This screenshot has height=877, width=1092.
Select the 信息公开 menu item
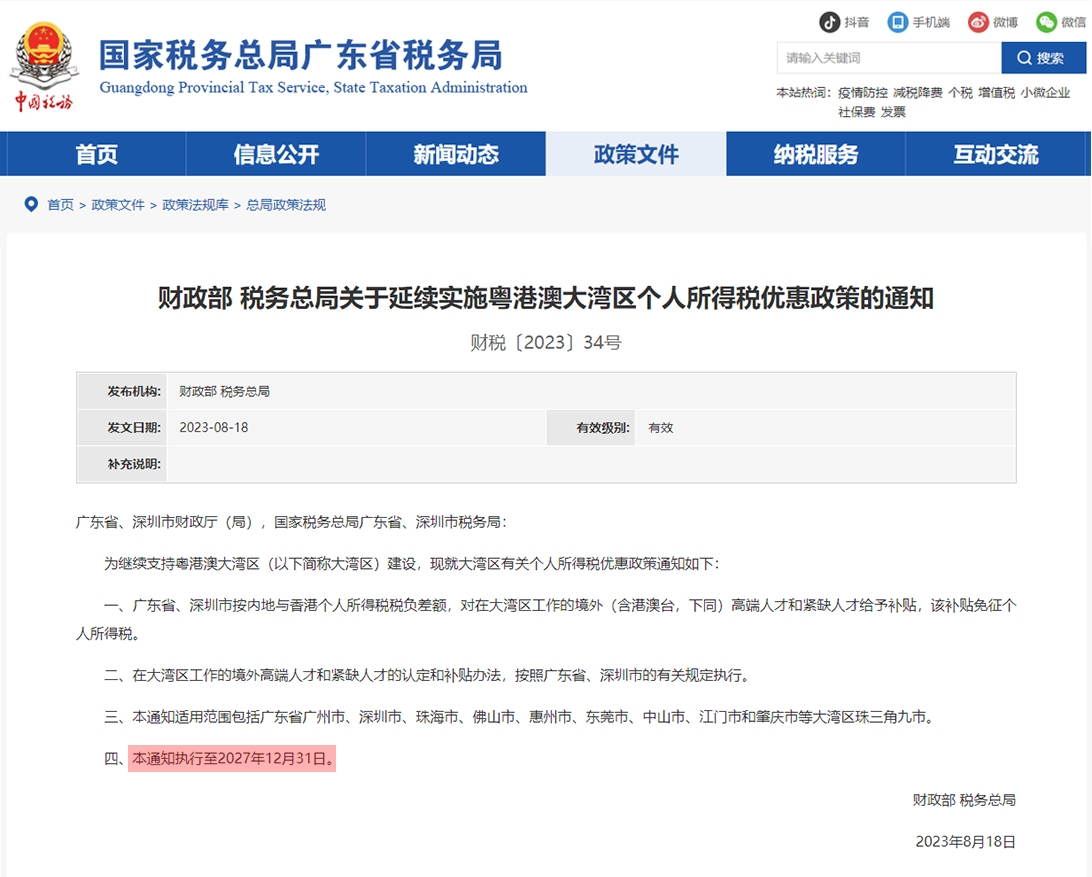coord(275,153)
